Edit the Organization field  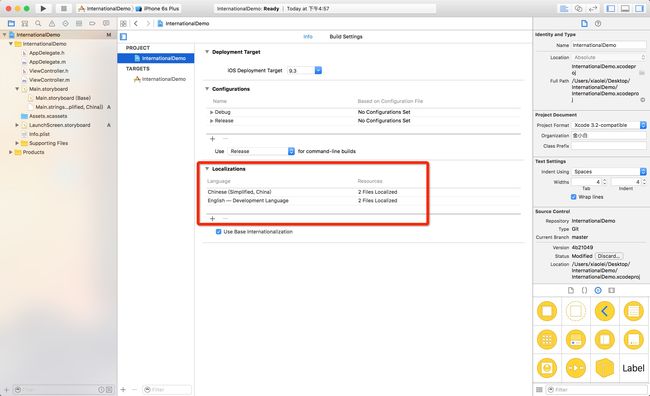coord(609,136)
